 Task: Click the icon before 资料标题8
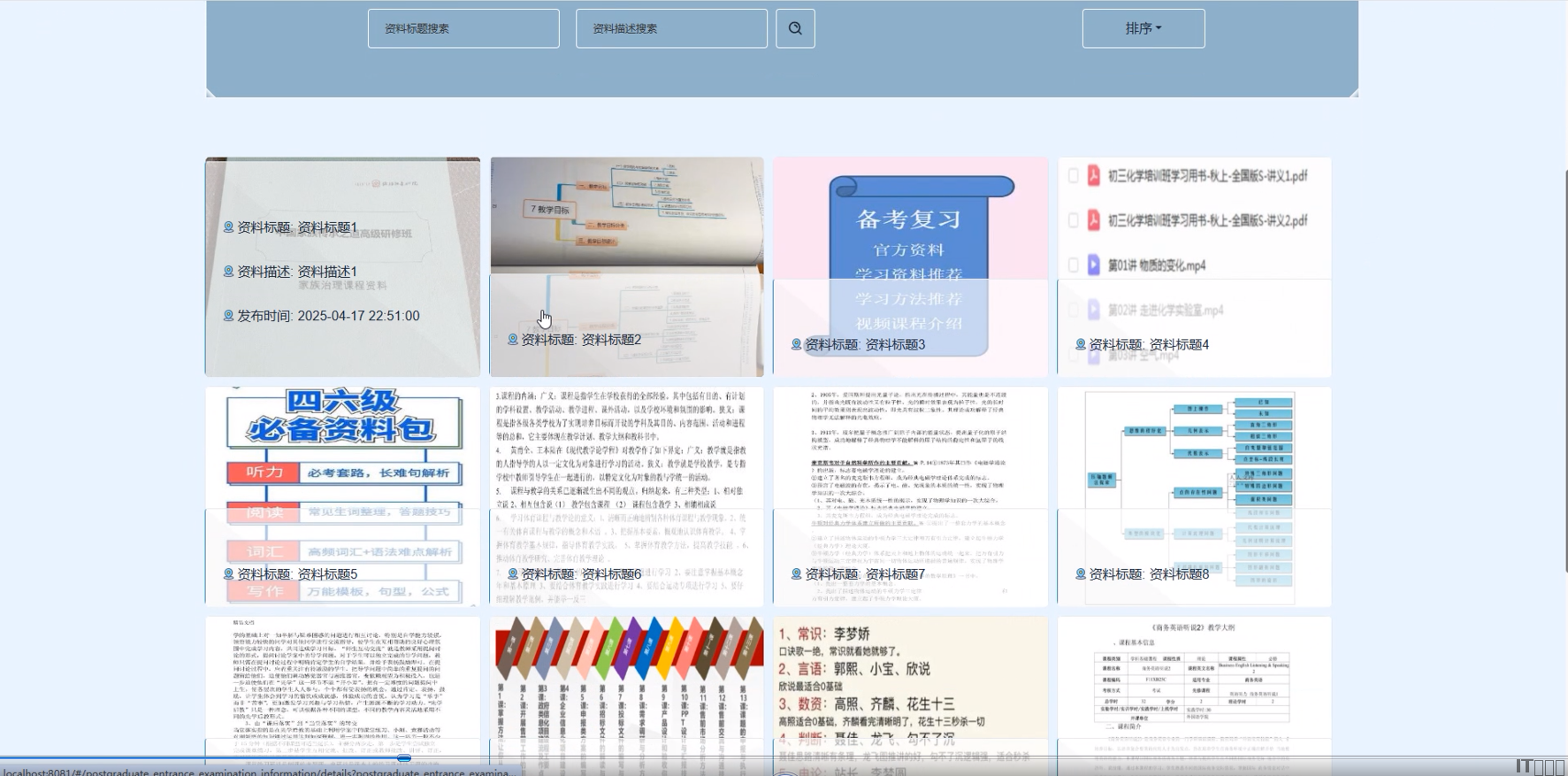point(1080,574)
